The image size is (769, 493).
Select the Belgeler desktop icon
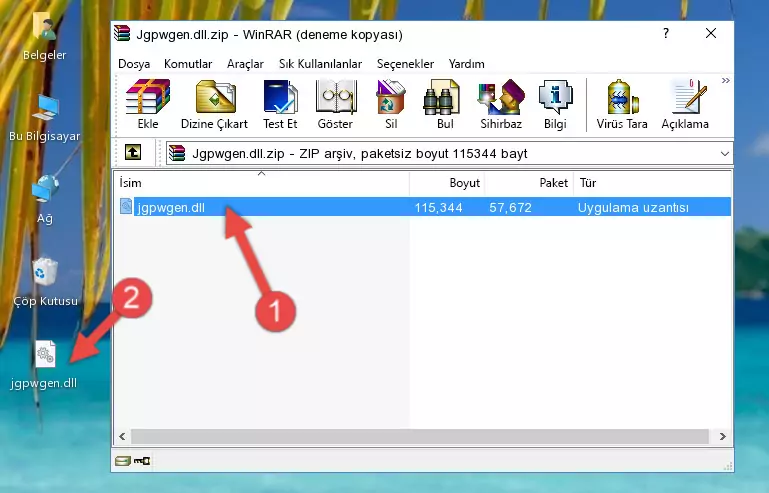[x=44, y=36]
